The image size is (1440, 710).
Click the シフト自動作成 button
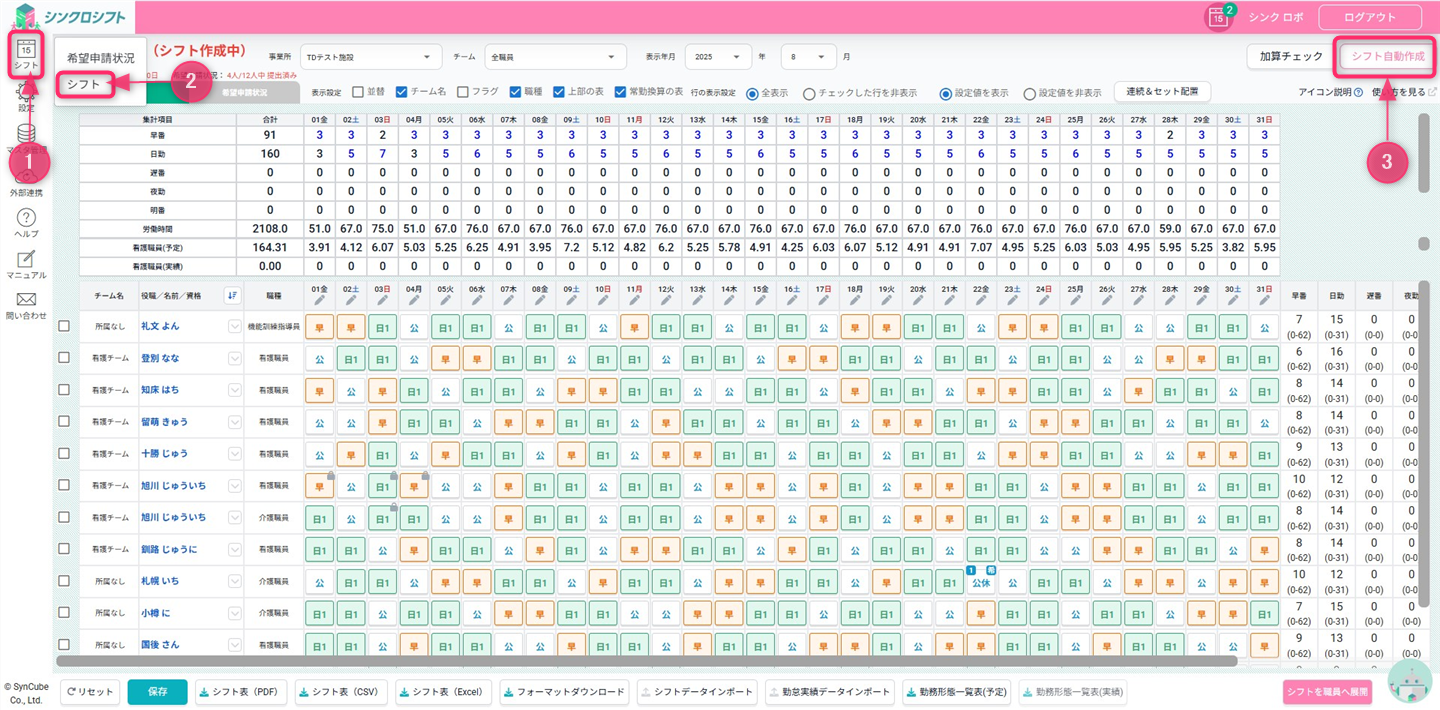(x=1388, y=56)
